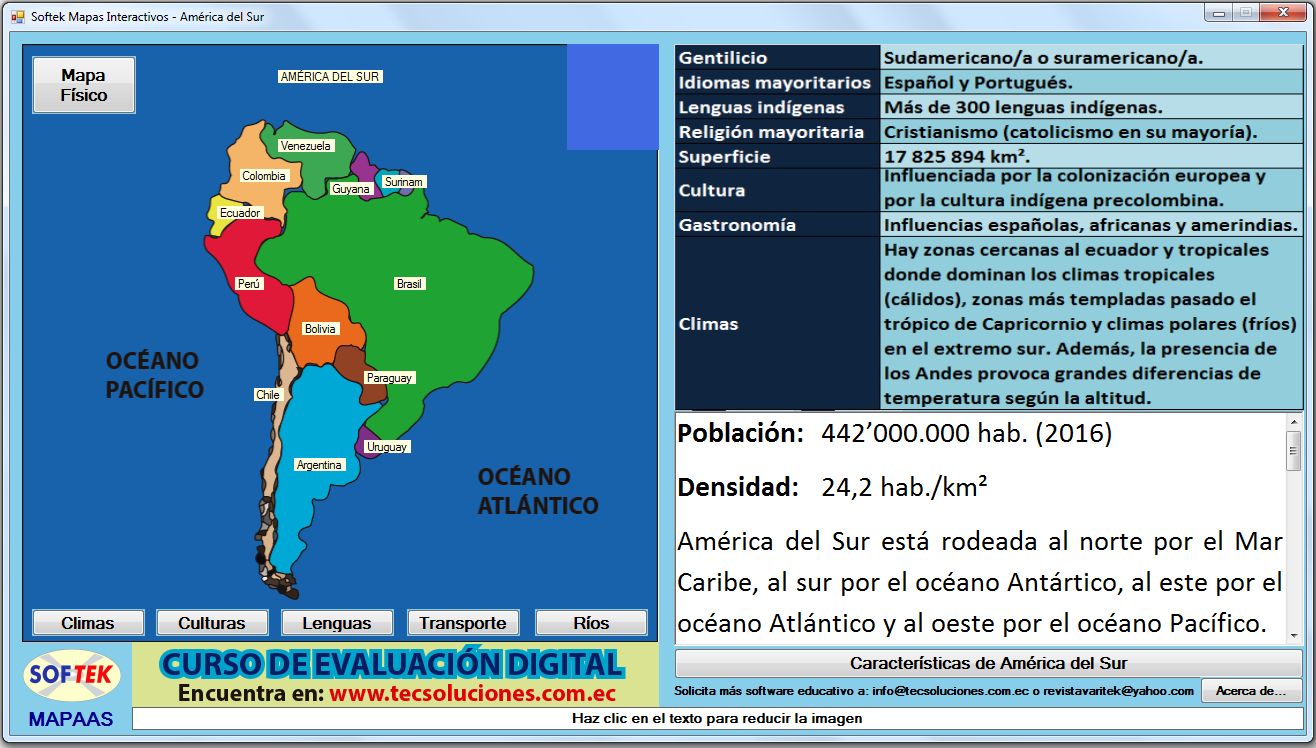
Task: Select Argentina label on the map
Action: (319, 465)
